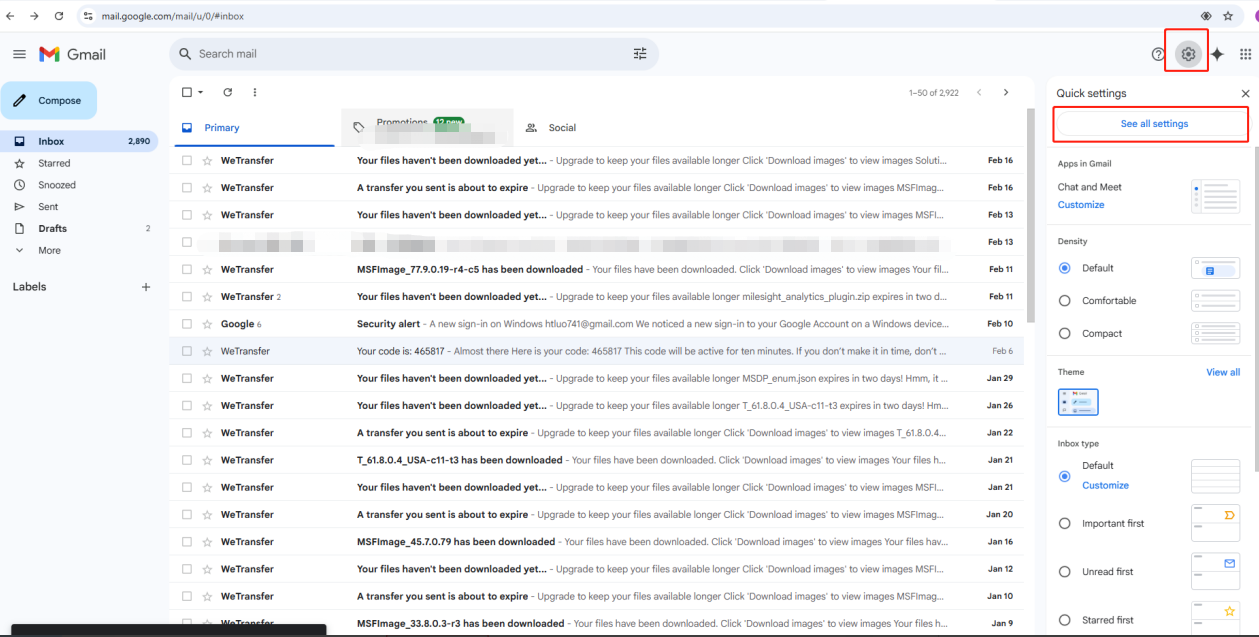Select Unread first inbox type

pos(1064,572)
